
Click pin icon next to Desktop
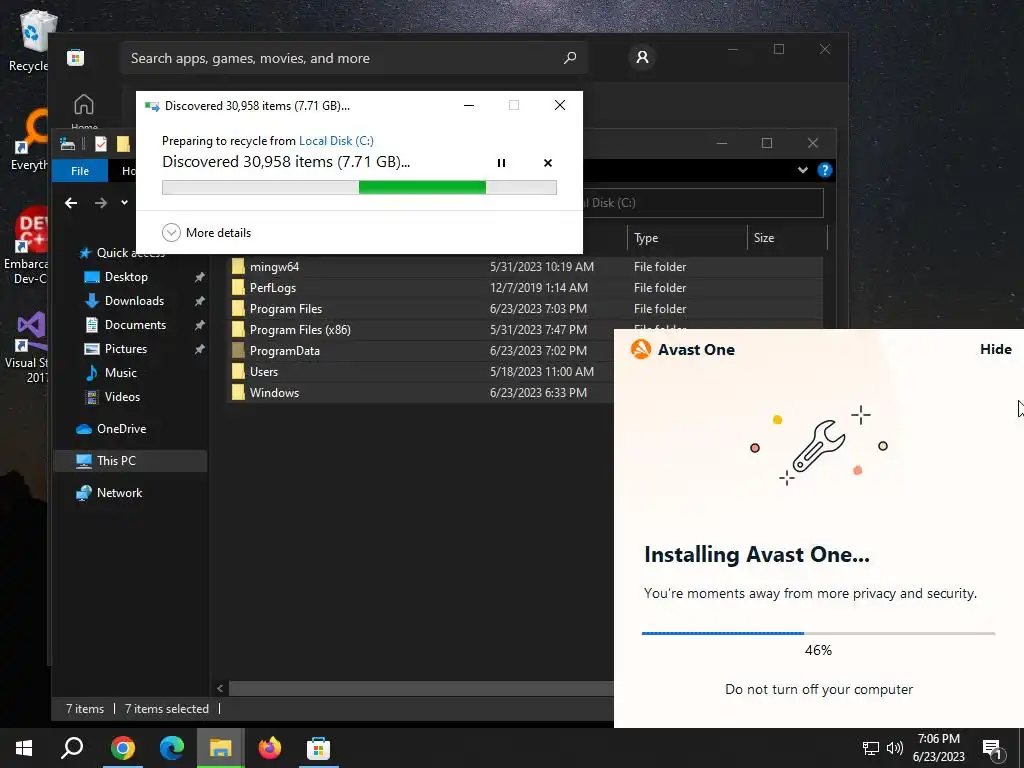(x=199, y=278)
